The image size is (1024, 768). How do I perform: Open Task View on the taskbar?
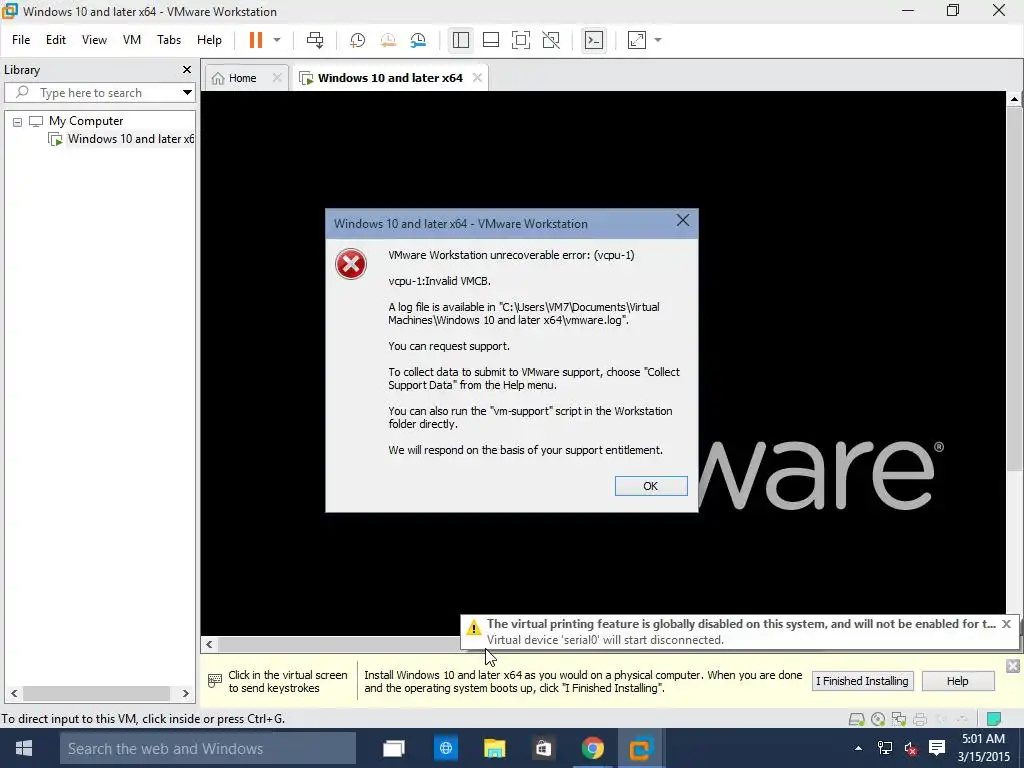coord(394,748)
